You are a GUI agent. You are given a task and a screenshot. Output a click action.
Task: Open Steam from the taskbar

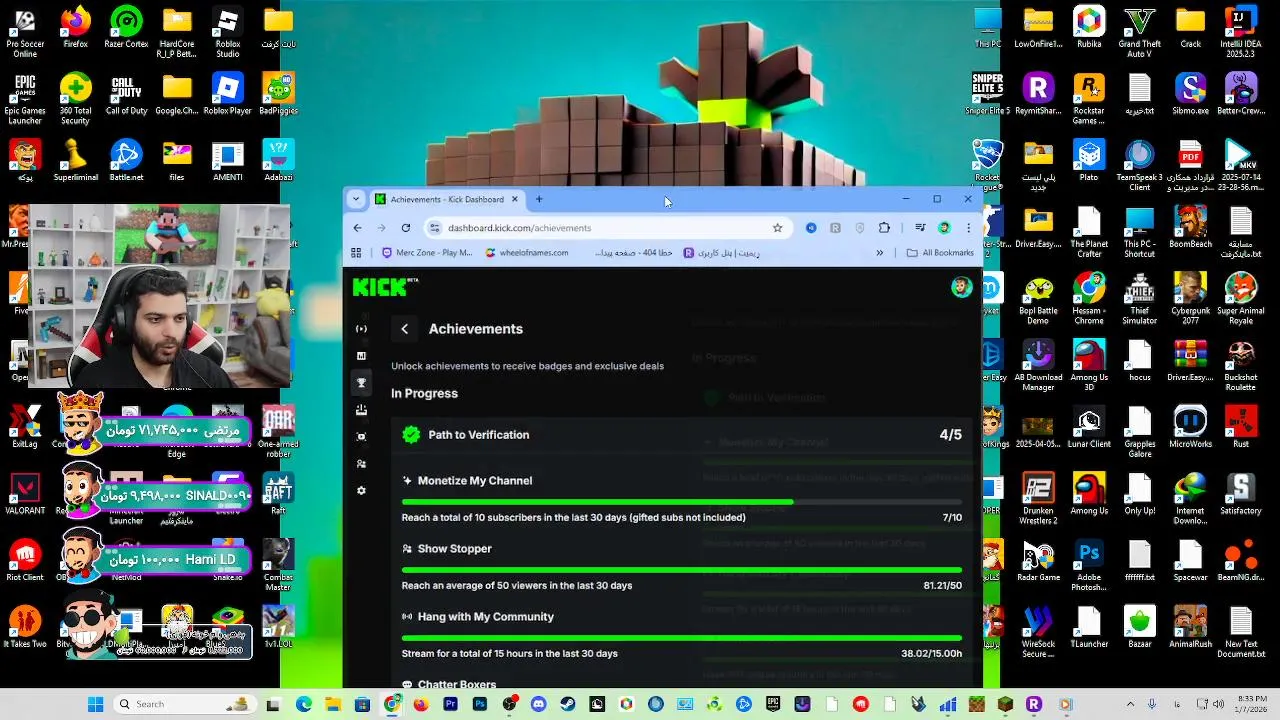coord(568,704)
